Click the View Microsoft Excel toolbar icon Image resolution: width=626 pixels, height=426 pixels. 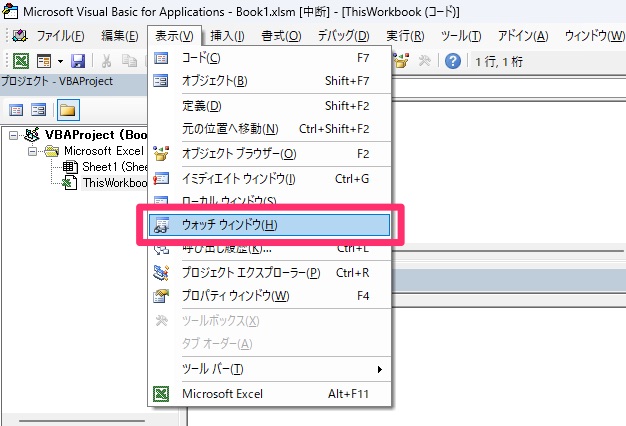pyautogui.click(x=21, y=61)
